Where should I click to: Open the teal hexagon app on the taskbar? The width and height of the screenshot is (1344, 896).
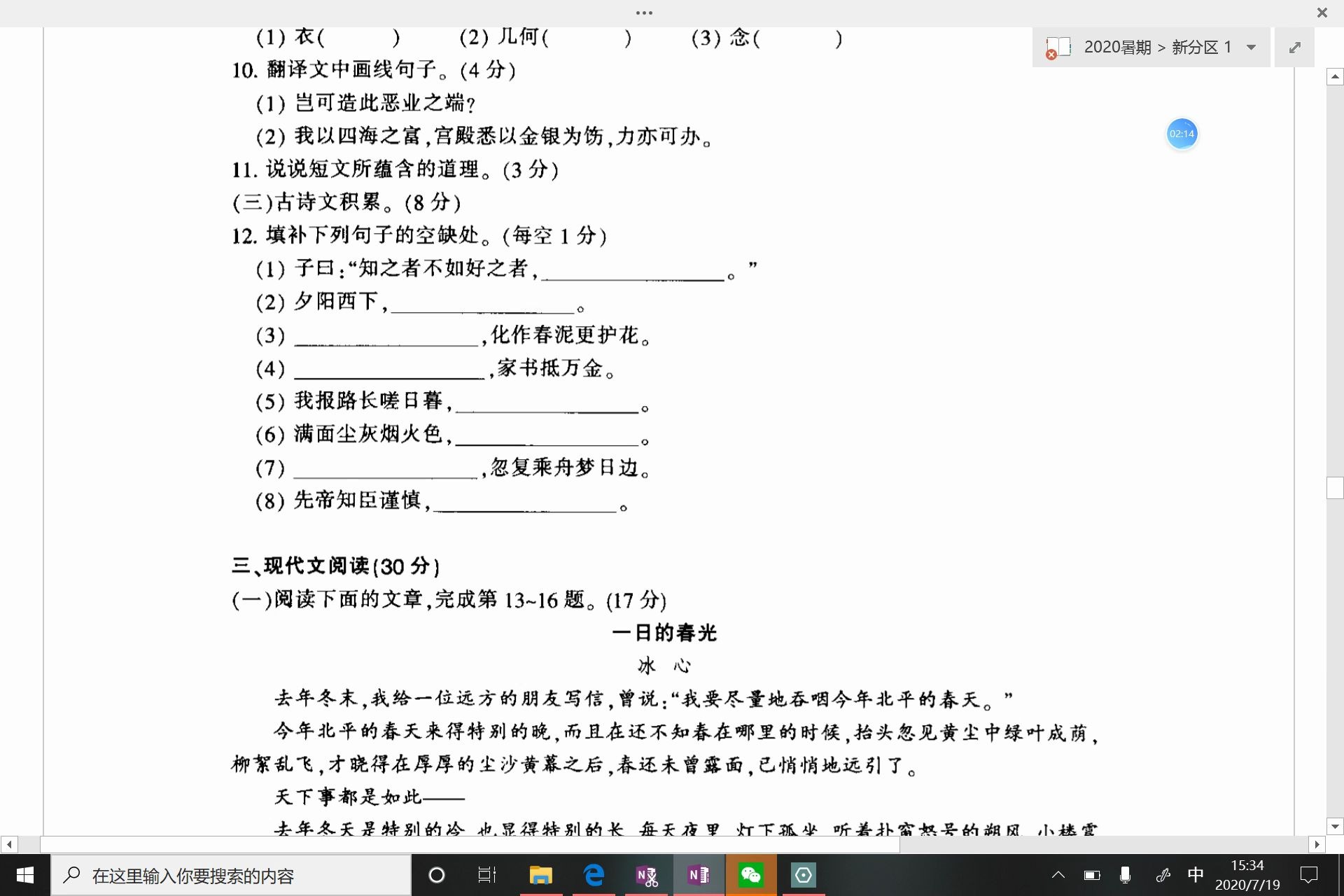tap(804, 875)
